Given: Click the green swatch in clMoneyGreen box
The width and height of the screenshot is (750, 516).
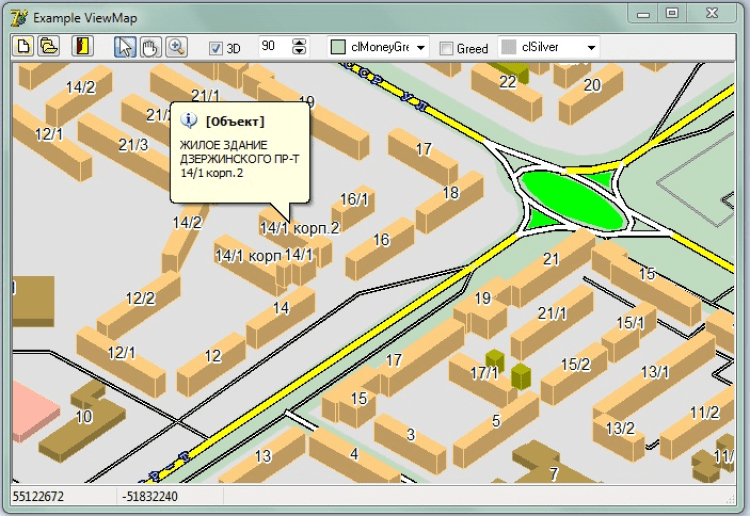Looking at the screenshot, I should (x=339, y=47).
